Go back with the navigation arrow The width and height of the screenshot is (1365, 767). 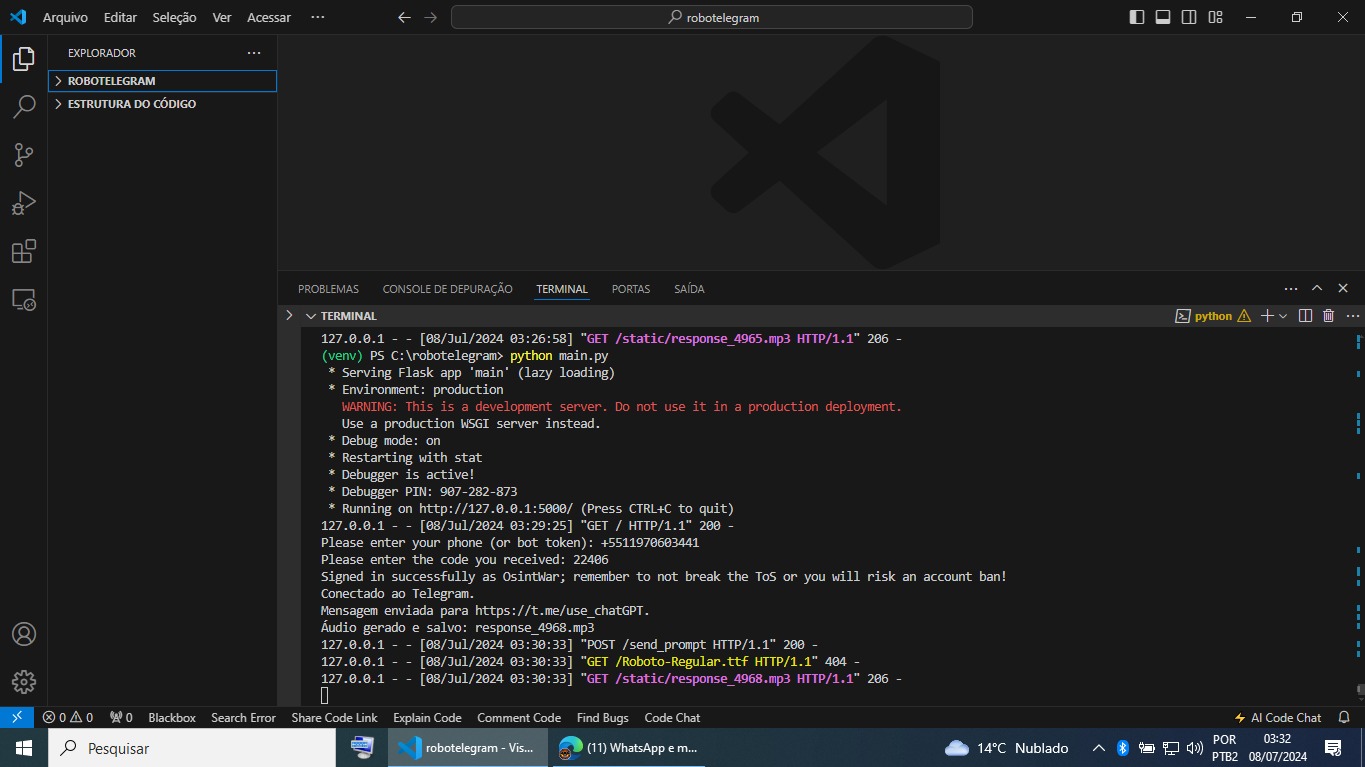(x=404, y=17)
